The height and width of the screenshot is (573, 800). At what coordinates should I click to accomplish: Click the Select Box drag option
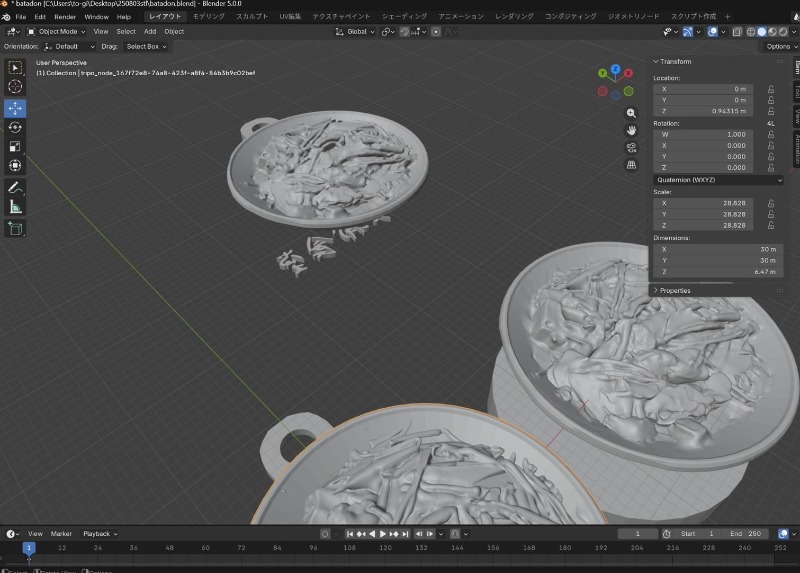(x=145, y=46)
